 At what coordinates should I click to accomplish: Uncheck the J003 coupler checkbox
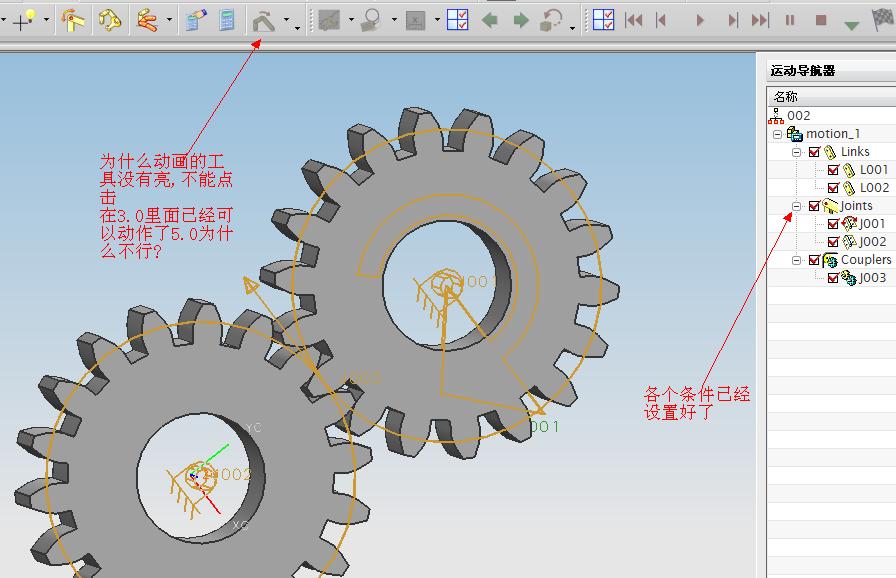click(x=833, y=278)
